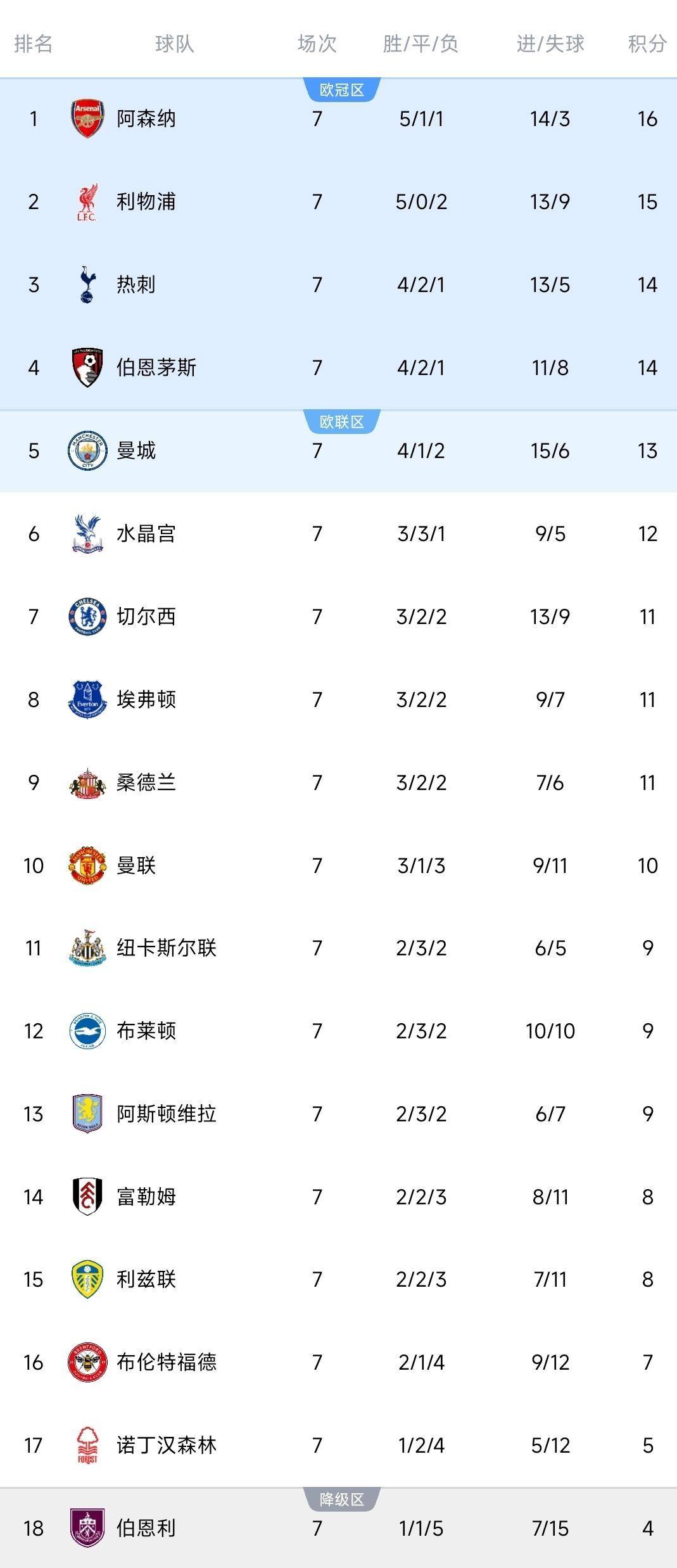Tap the Liverpool L.F.C. crest
The height and width of the screenshot is (1568, 677).
(87, 202)
